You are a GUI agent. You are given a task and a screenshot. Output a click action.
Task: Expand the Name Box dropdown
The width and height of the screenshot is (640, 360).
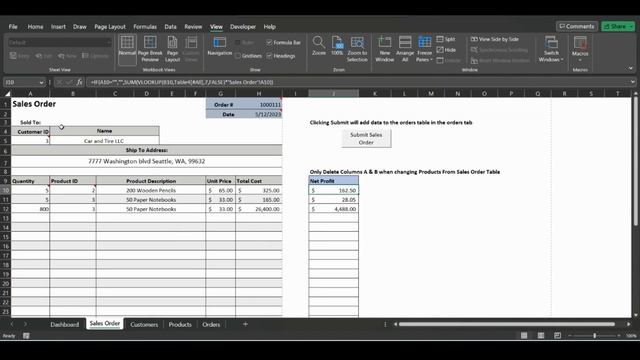(41, 82)
